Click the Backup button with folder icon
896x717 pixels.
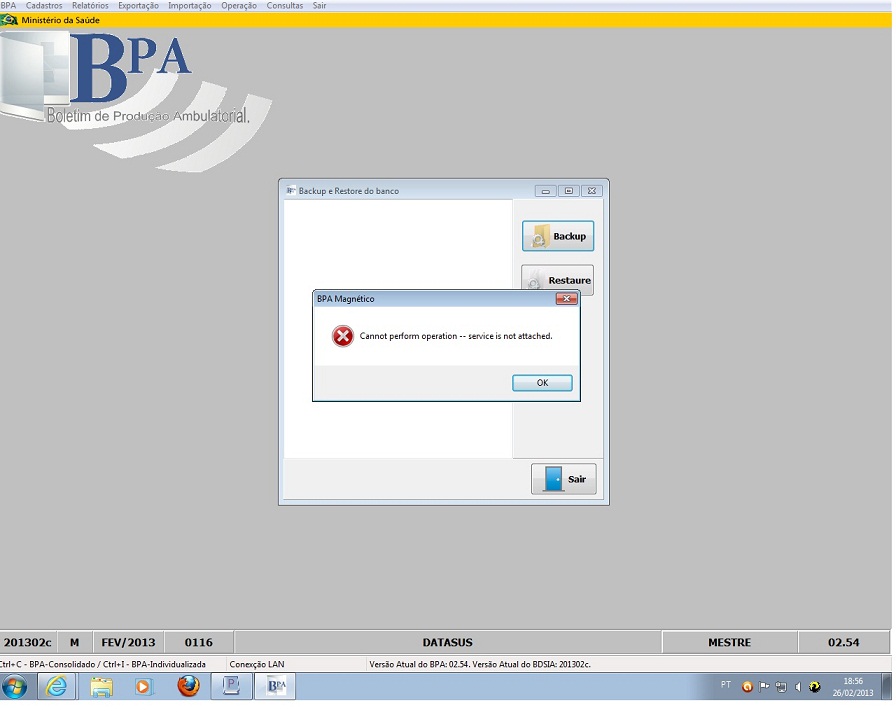[558, 236]
